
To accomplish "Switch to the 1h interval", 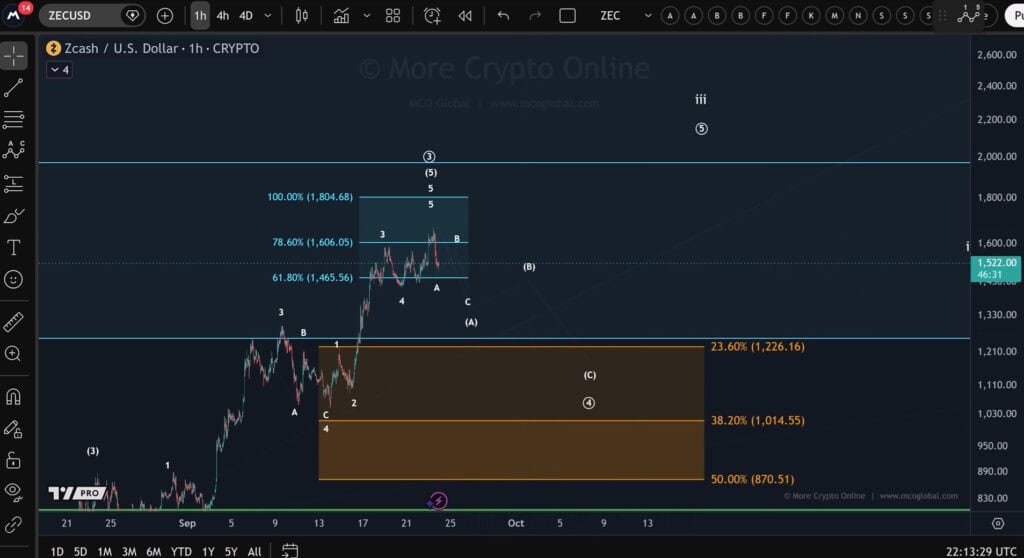I will [x=200, y=16].
